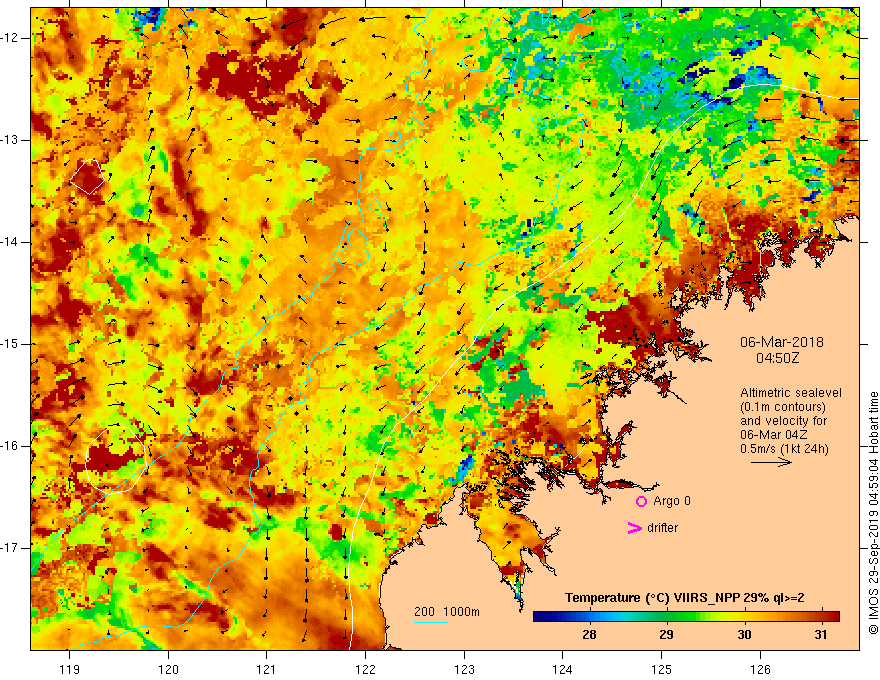Click the latitude label '-15'
The width and height of the screenshot is (880, 680).
click(x=11, y=344)
